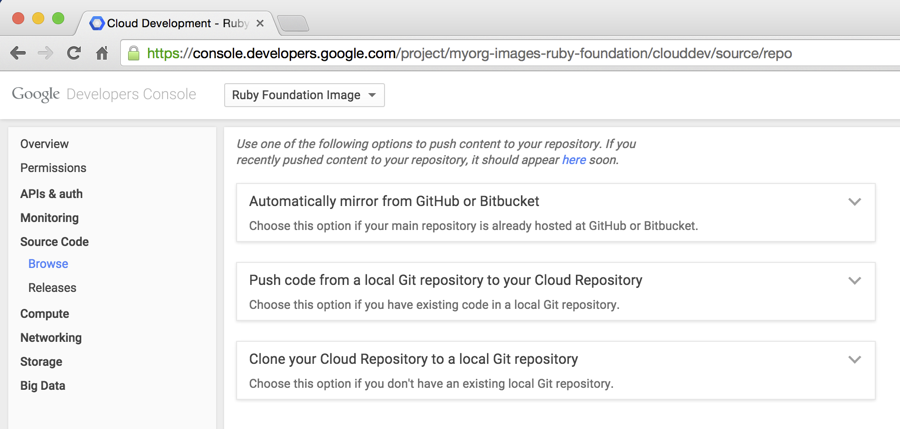
Task: Click the macOS red close window button
Action: (x=18, y=18)
